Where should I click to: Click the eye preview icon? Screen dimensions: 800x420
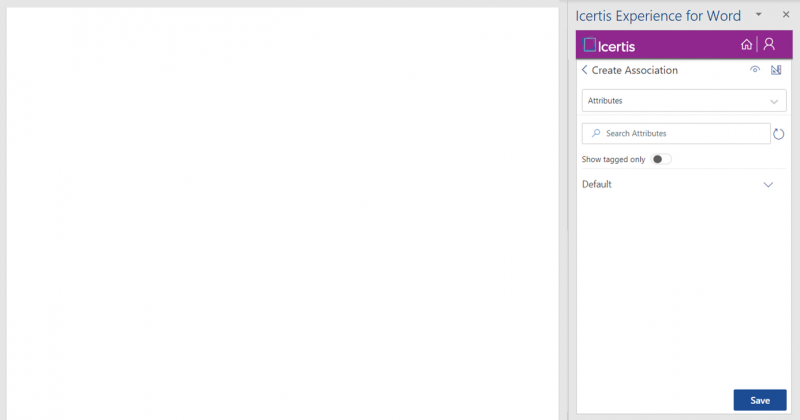coord(755,70)
